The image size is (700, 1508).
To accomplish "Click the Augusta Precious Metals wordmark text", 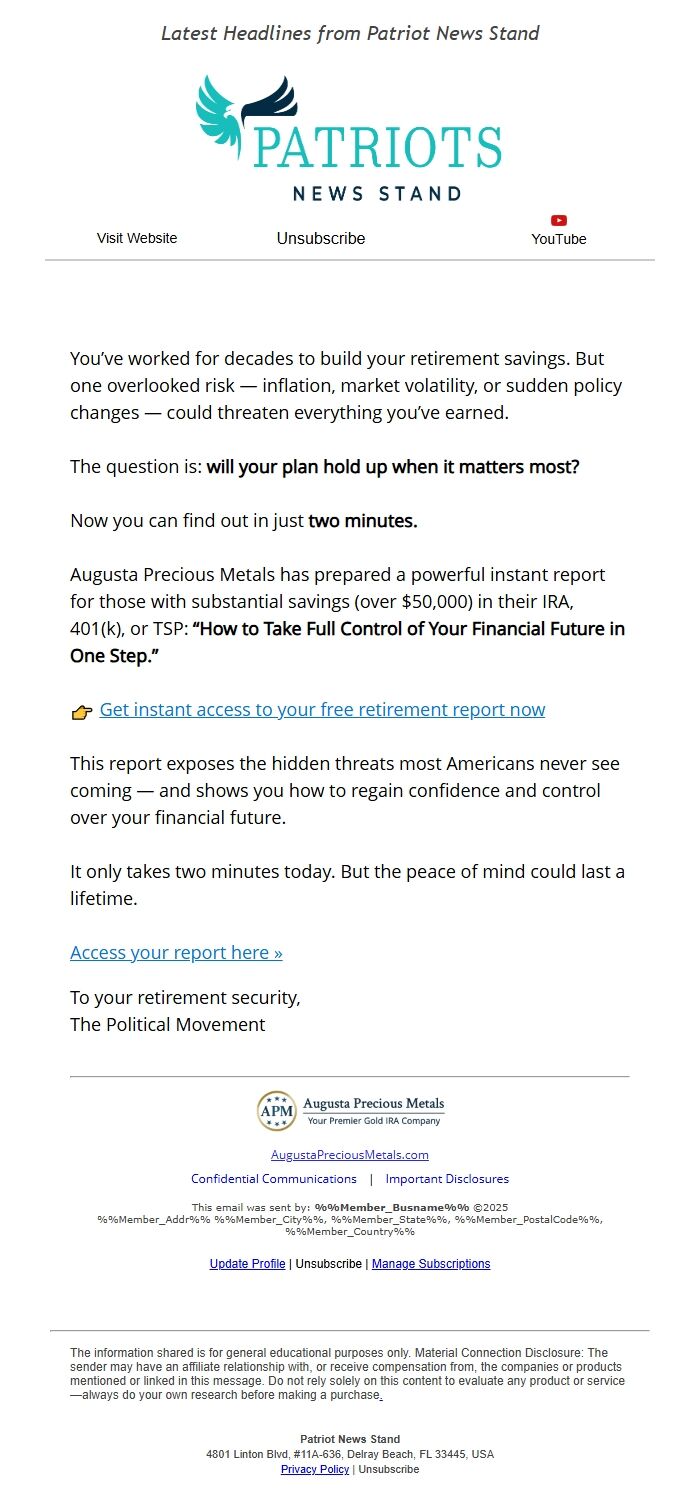I will click(x=374, y=1104).
